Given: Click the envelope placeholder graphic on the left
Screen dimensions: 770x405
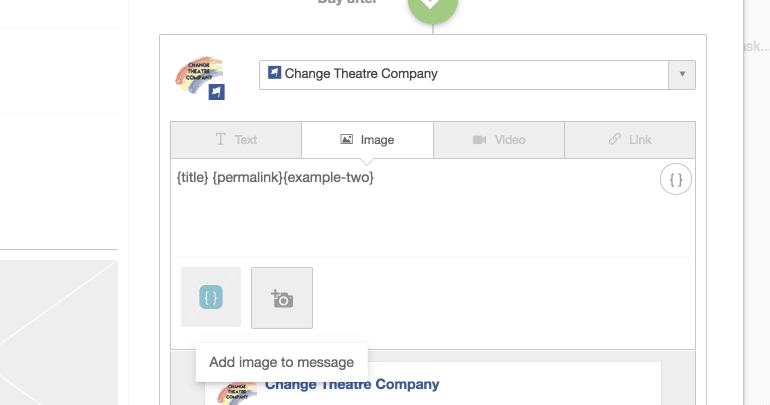Looking at the screenshot, I should 58,330.
